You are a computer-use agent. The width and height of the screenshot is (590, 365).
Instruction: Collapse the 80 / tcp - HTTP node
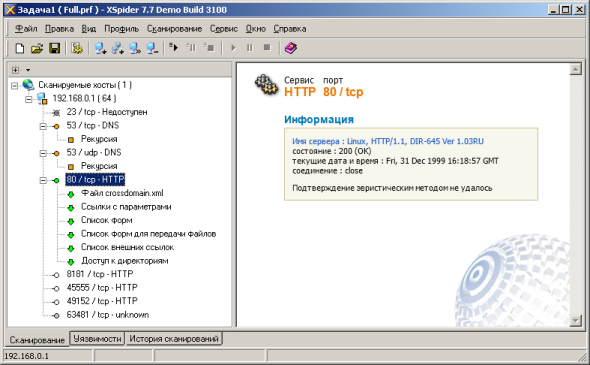click(43, 181)
